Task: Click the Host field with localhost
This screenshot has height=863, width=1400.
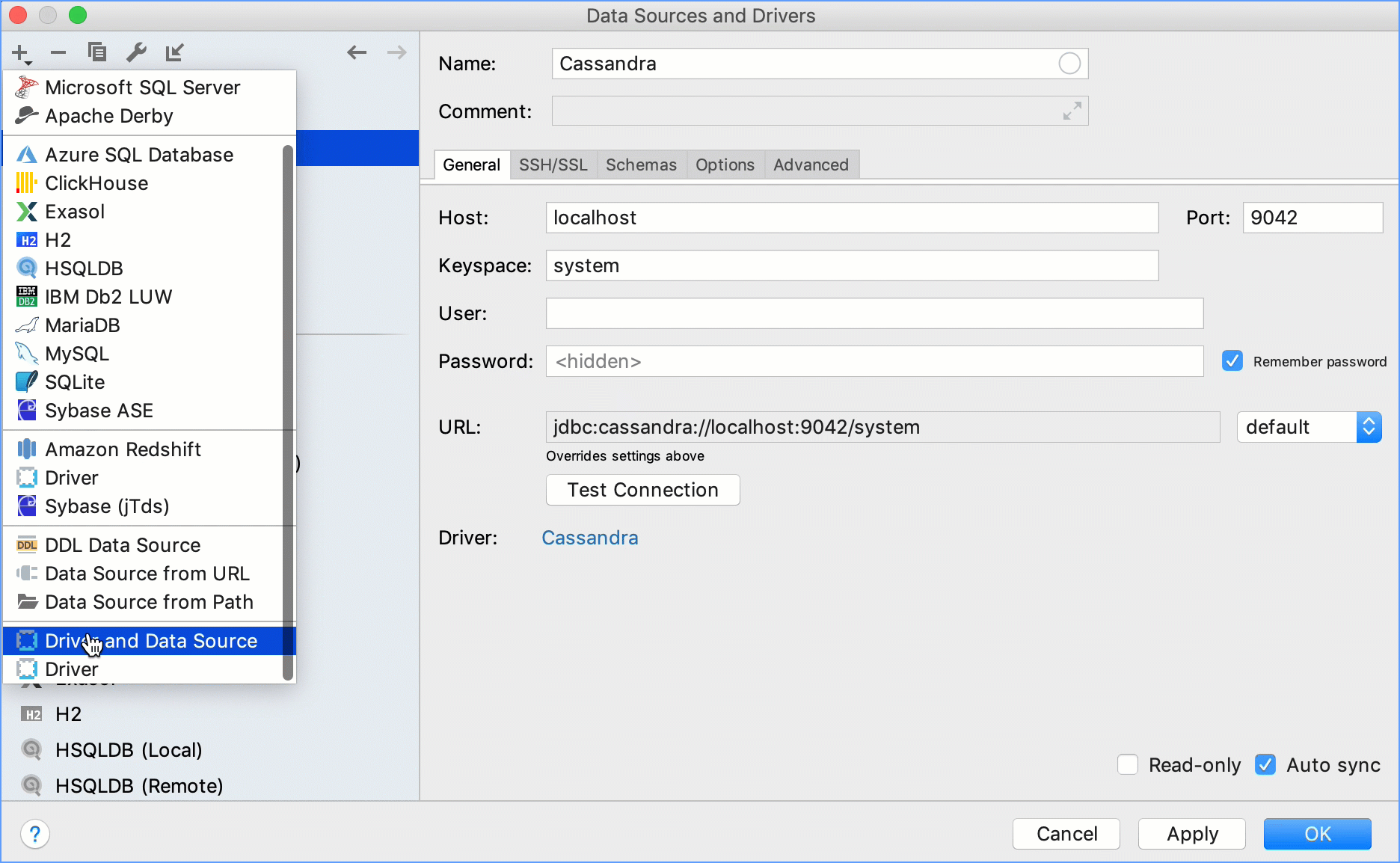Action: click(852, 218)
